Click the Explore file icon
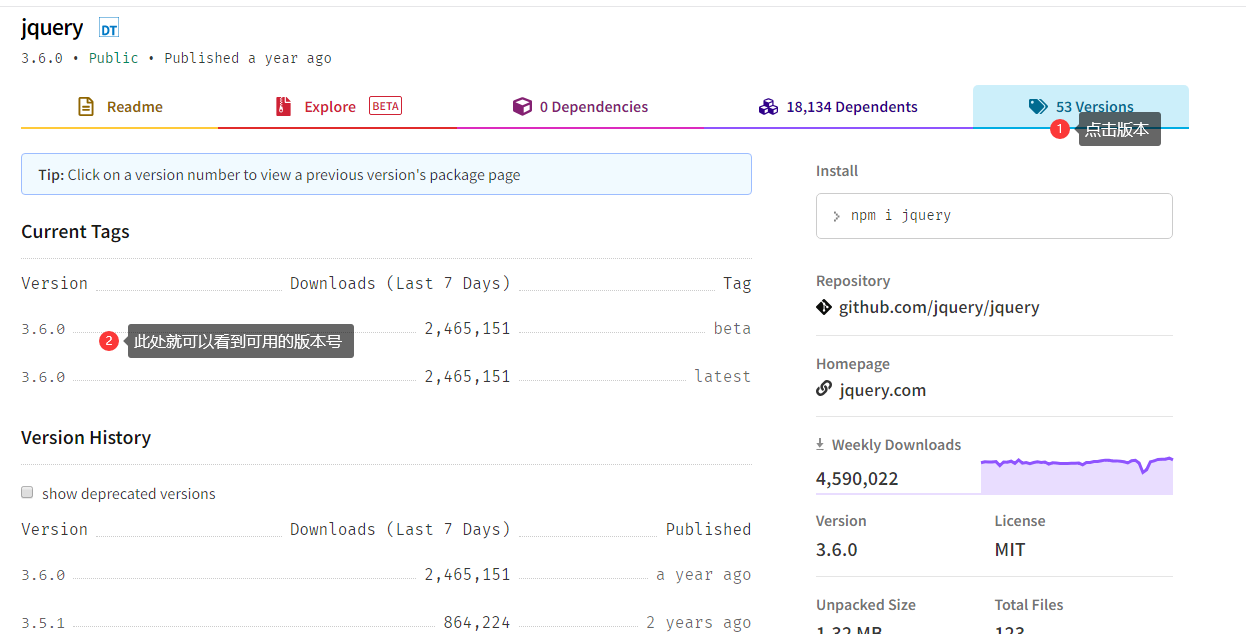This screenshot has height=634, width=1246. 284,107
